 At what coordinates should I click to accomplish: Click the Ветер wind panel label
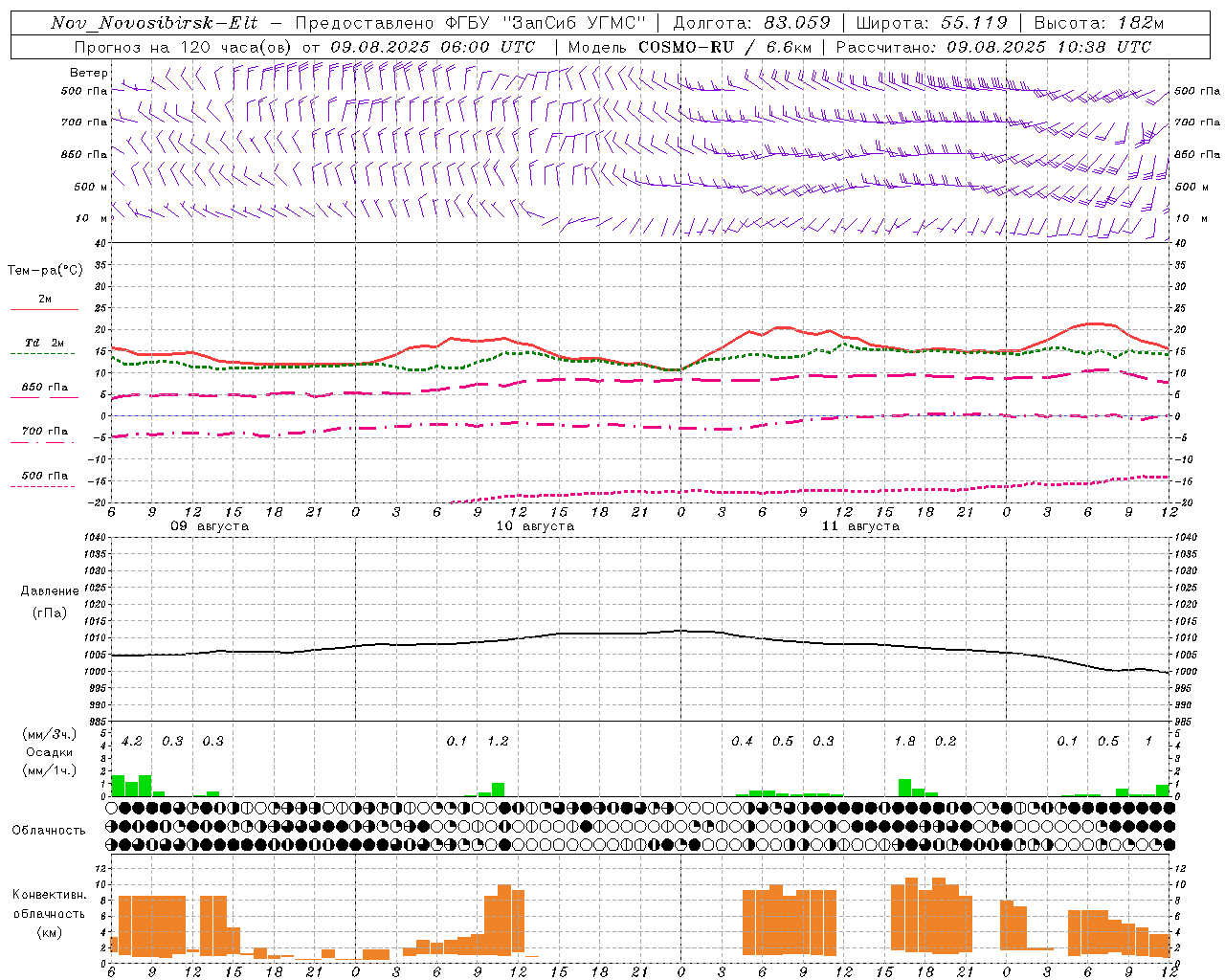(89, 73)
